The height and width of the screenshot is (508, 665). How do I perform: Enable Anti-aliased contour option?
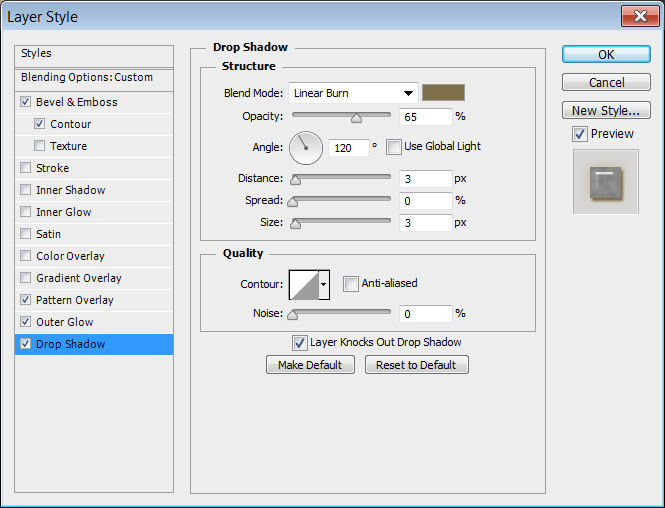[350, 284]
